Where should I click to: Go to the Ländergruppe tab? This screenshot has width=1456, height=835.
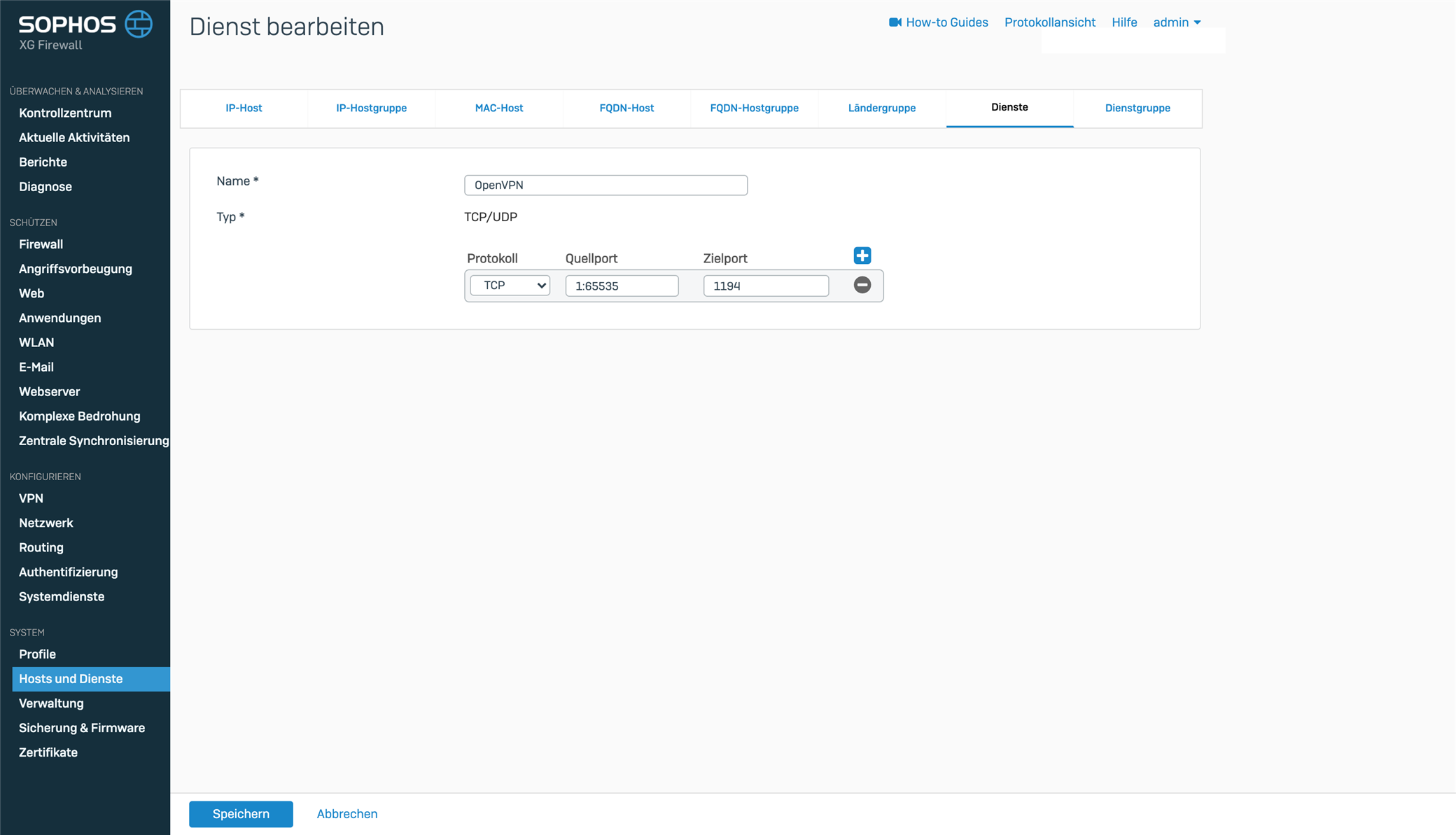tap(882, 108)
